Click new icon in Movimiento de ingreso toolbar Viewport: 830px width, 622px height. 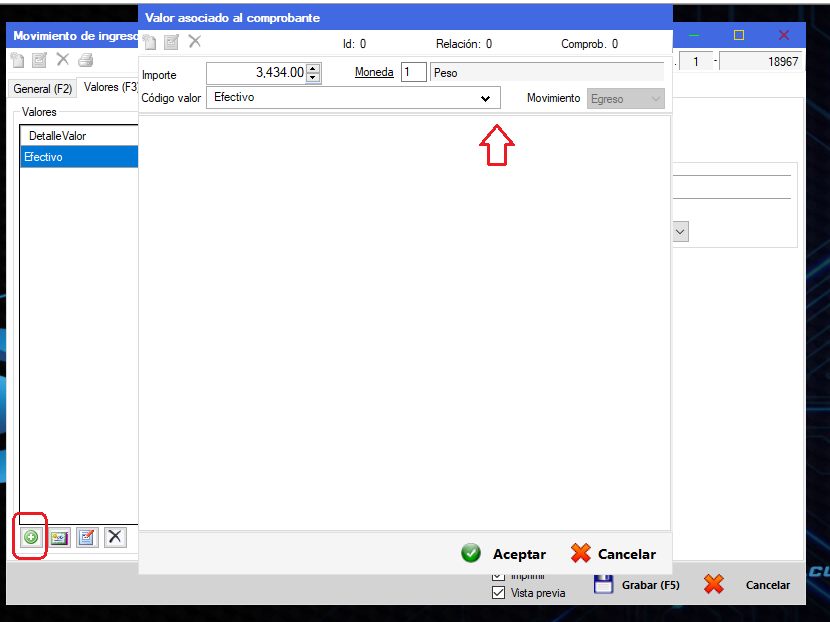tap(17, 60)
